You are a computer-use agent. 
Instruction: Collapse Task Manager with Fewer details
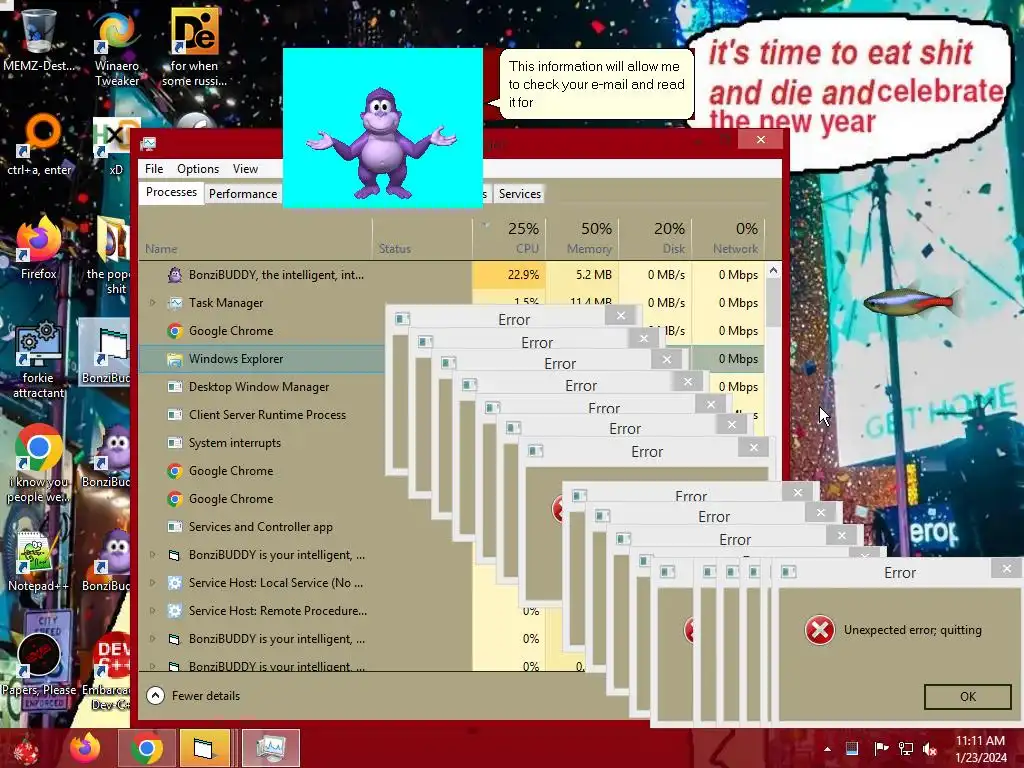pyautogui.click(x=193, y=696)
